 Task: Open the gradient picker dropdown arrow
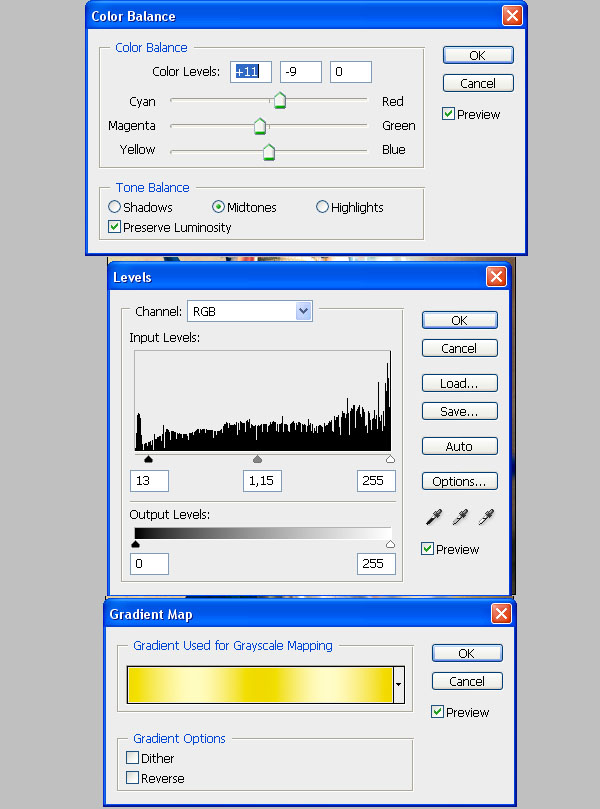398,684
